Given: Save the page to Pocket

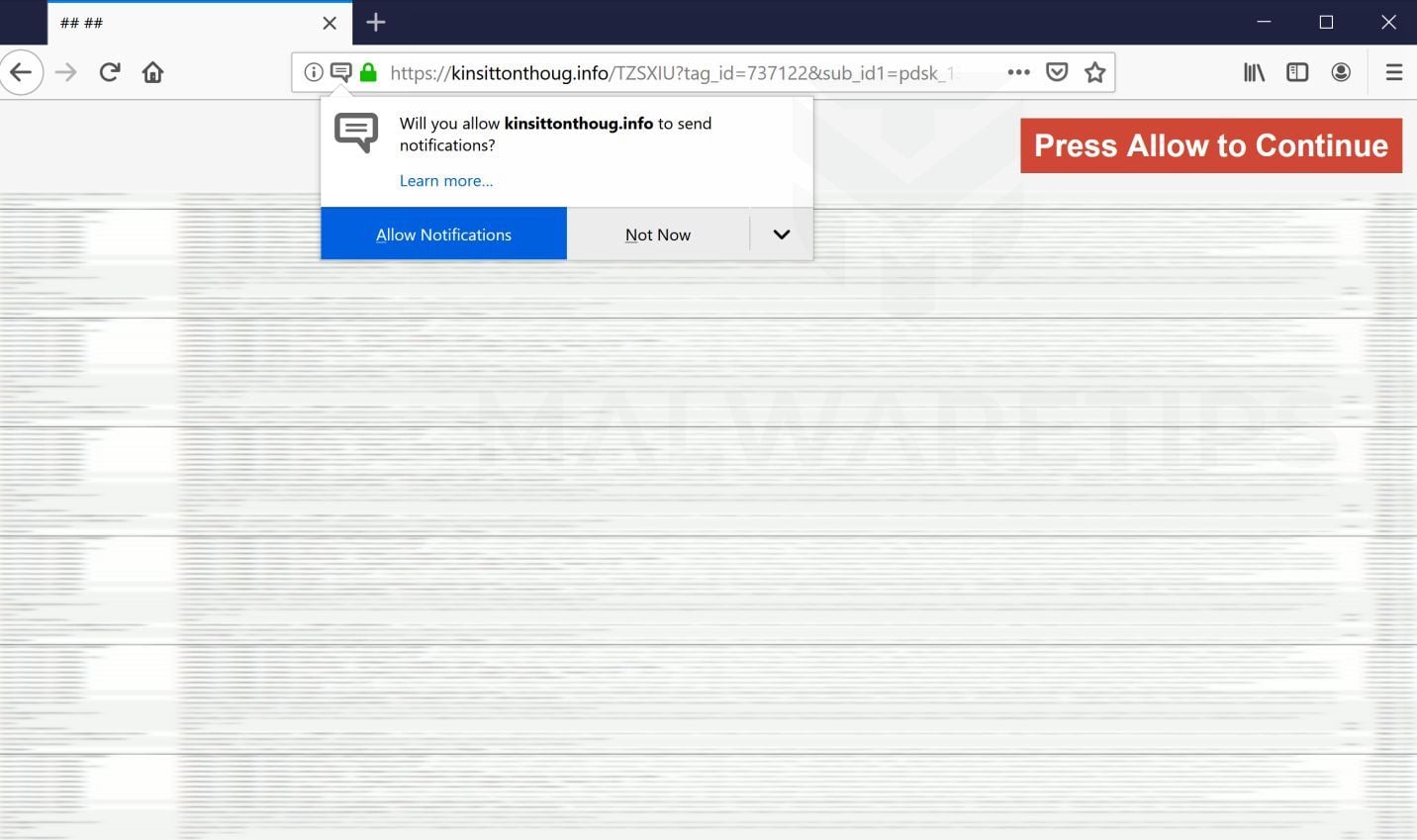Looking at the screenshot, I should point(1057,72).
